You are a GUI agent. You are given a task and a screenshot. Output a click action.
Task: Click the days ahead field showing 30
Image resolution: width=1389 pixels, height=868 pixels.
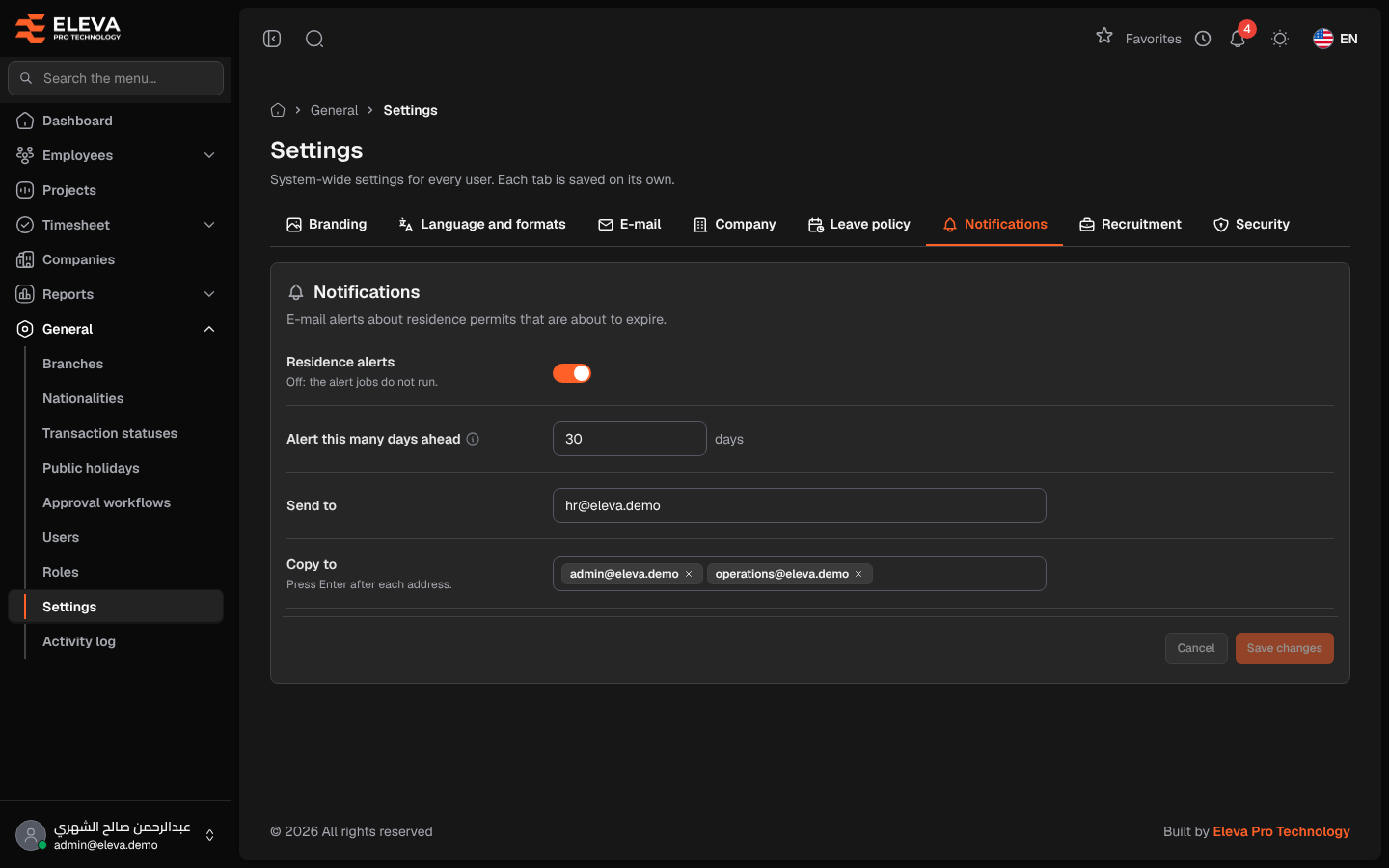(x=630, y=439)
